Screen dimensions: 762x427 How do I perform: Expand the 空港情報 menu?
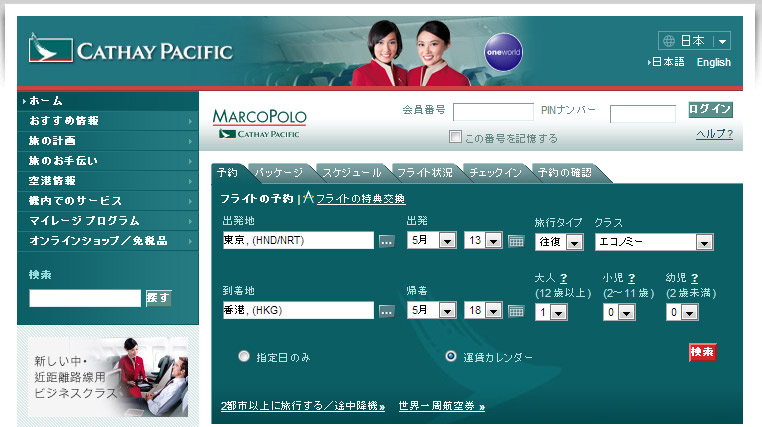tap(107, 181)
